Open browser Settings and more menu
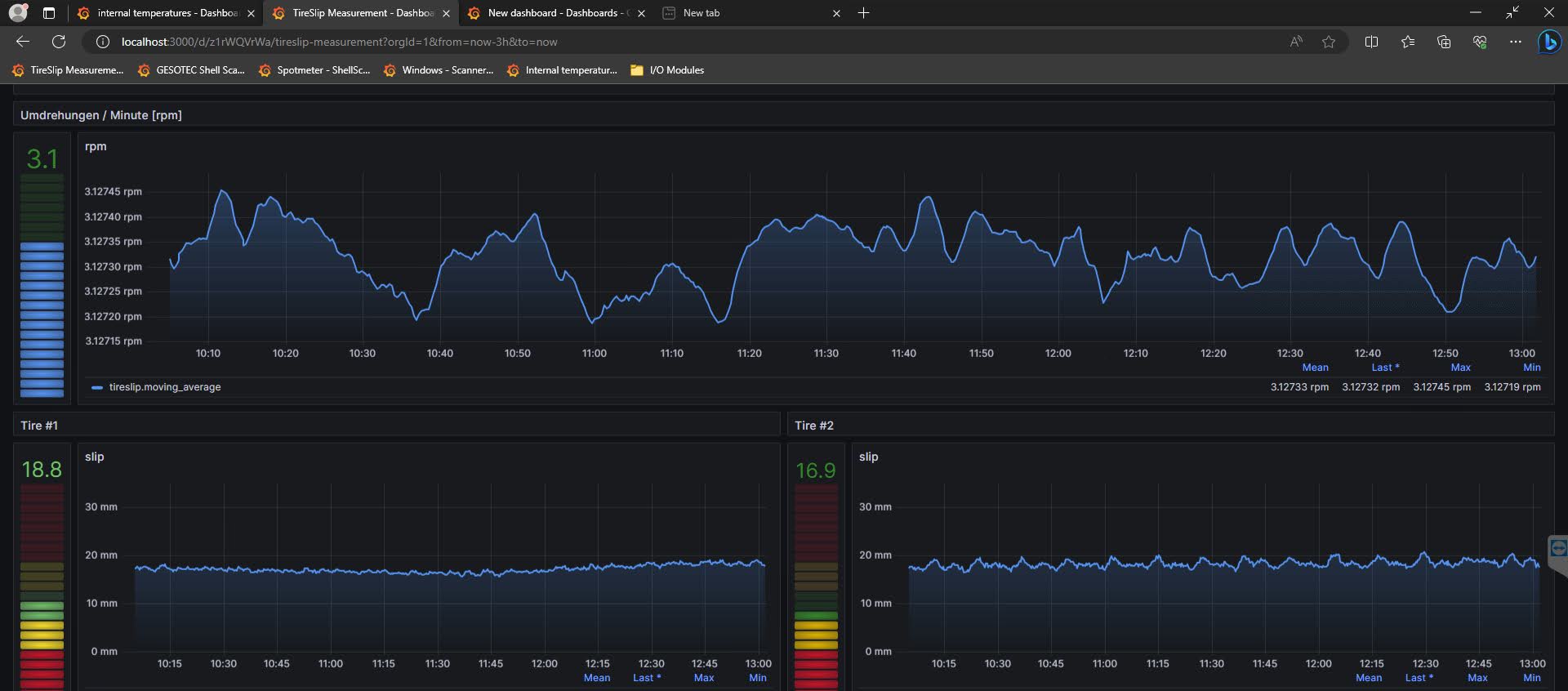 click(x=1515, y=42)
